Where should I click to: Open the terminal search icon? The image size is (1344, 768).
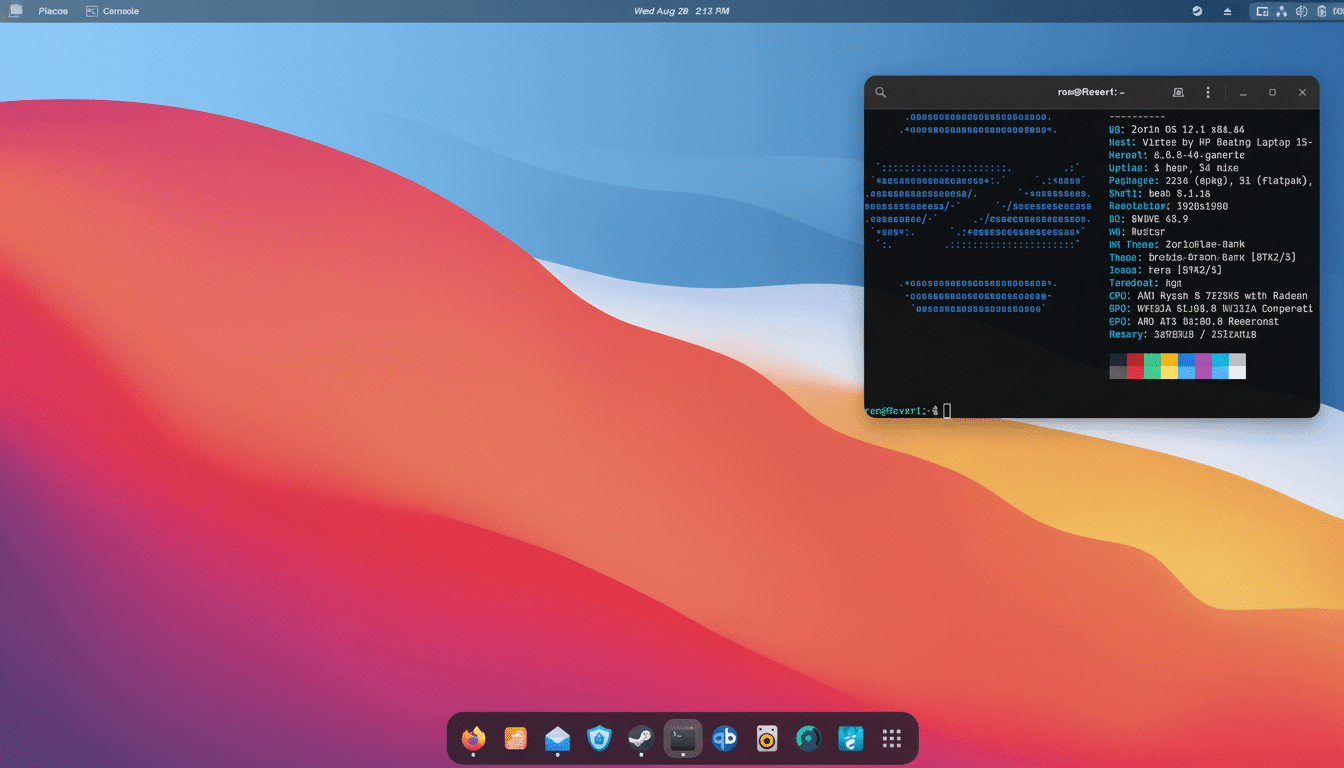coord(880,92)
